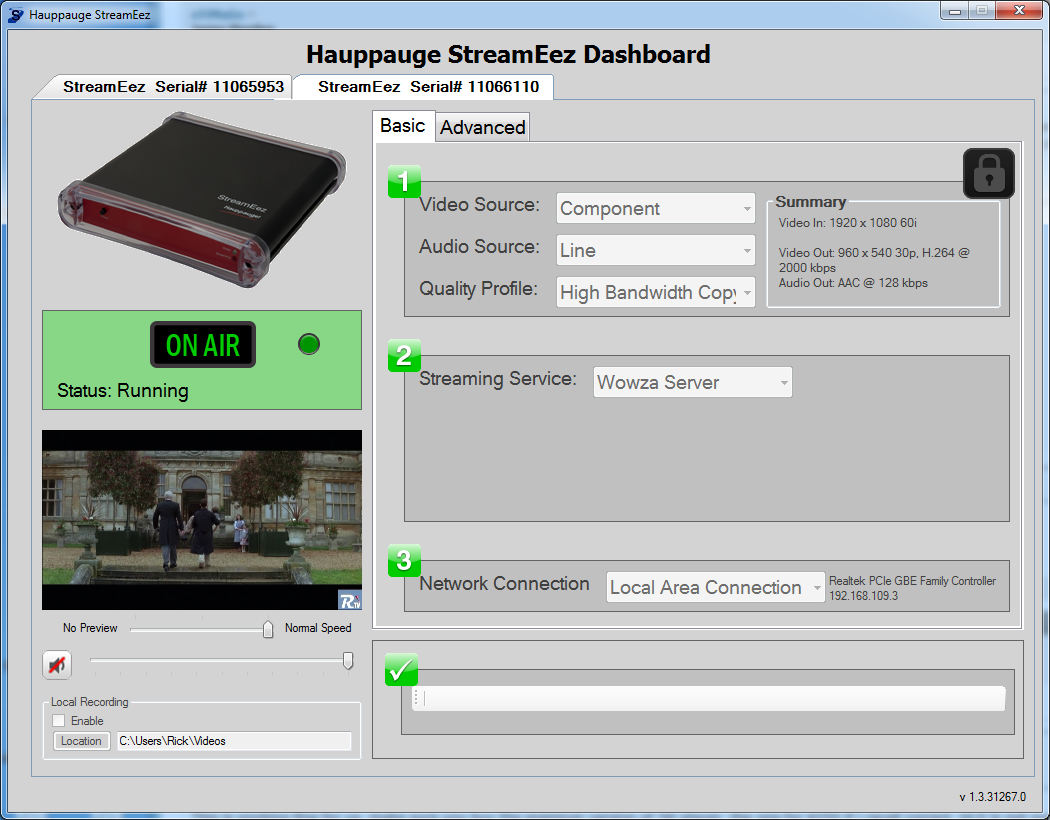
Task: Click the 'Audio Out: AAC @ 128 kbps' line
Action: (x=853, y=283)
